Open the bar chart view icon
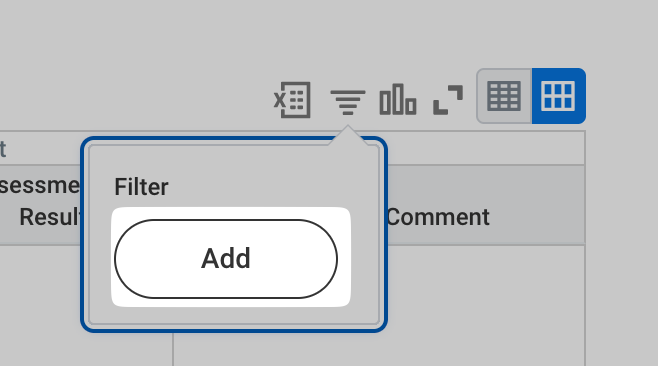 tap(398, 99)
